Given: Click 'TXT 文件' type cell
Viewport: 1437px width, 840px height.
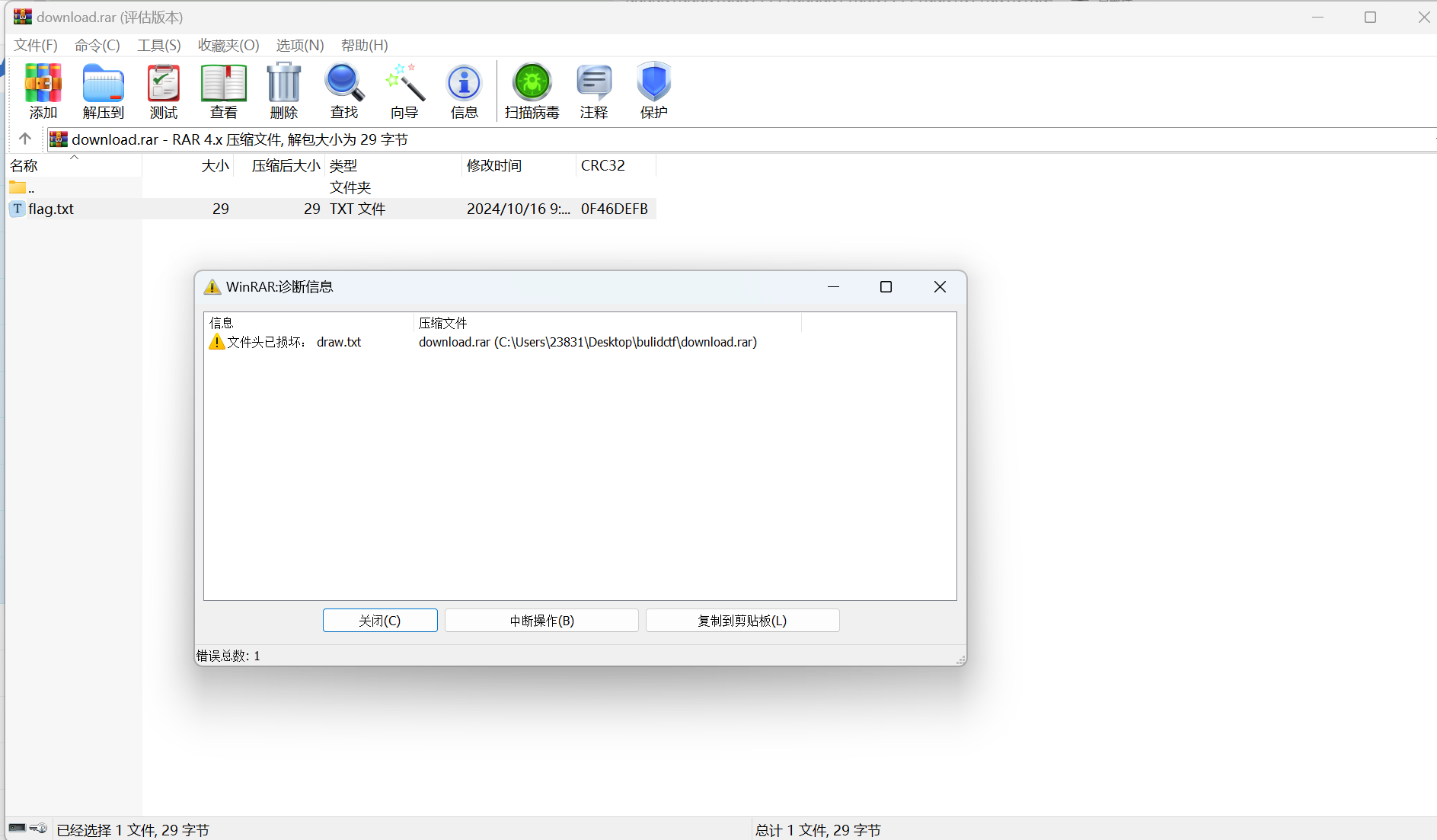Looking at the screenshot, I should point(358,209).
